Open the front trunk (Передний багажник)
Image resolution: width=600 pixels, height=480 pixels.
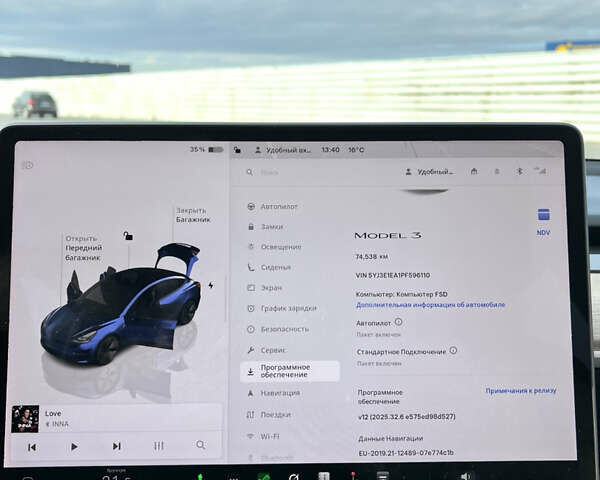82,248
